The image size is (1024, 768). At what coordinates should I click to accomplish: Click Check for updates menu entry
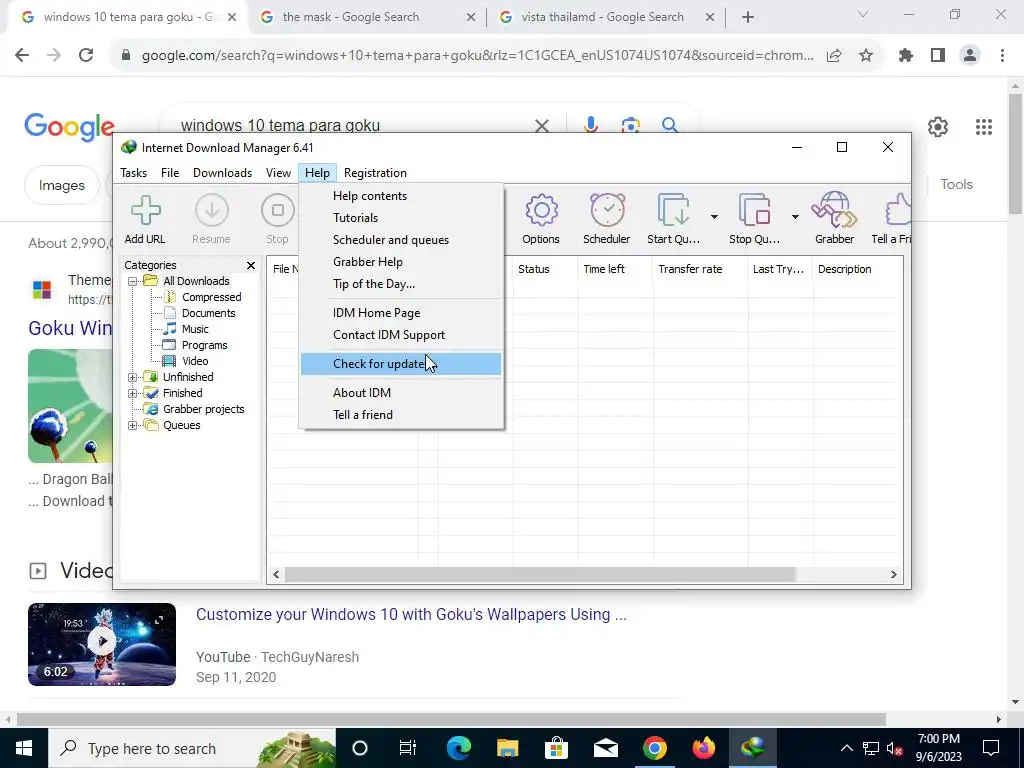tap(401, 364)
